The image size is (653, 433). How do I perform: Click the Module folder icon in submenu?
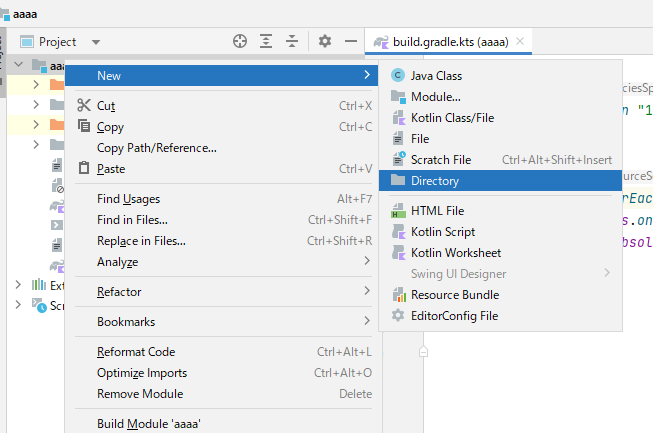(x=398, y=97)
